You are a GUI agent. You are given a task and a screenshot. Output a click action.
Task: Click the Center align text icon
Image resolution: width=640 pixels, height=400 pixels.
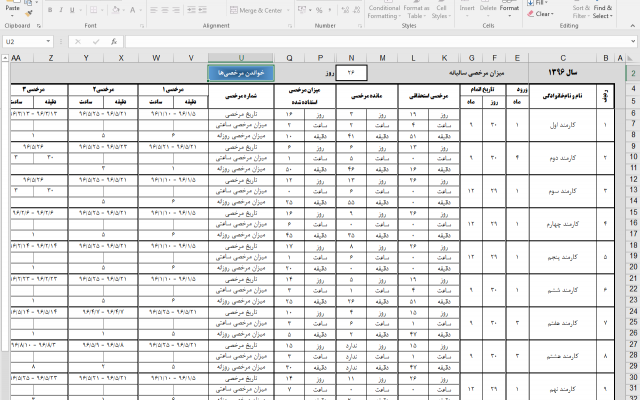point(174,9)
